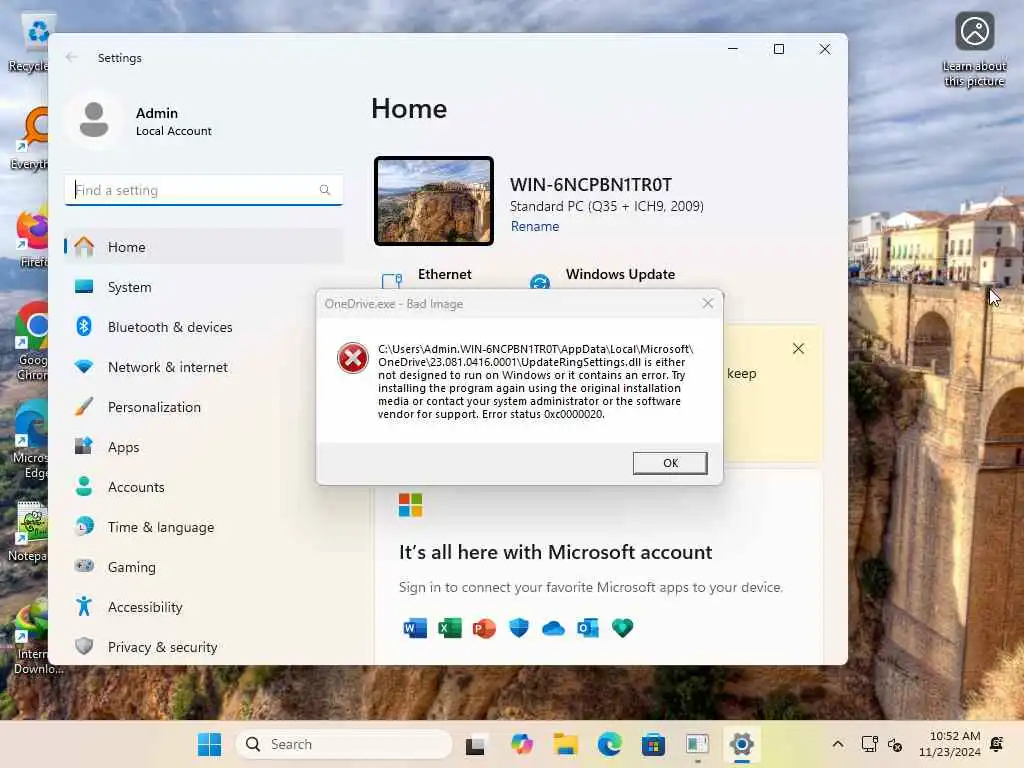Click Learn about this picture desktop icon
The width and height of the screenshot is (1024, 768).
pyautogui.click(x=974, y=50)
